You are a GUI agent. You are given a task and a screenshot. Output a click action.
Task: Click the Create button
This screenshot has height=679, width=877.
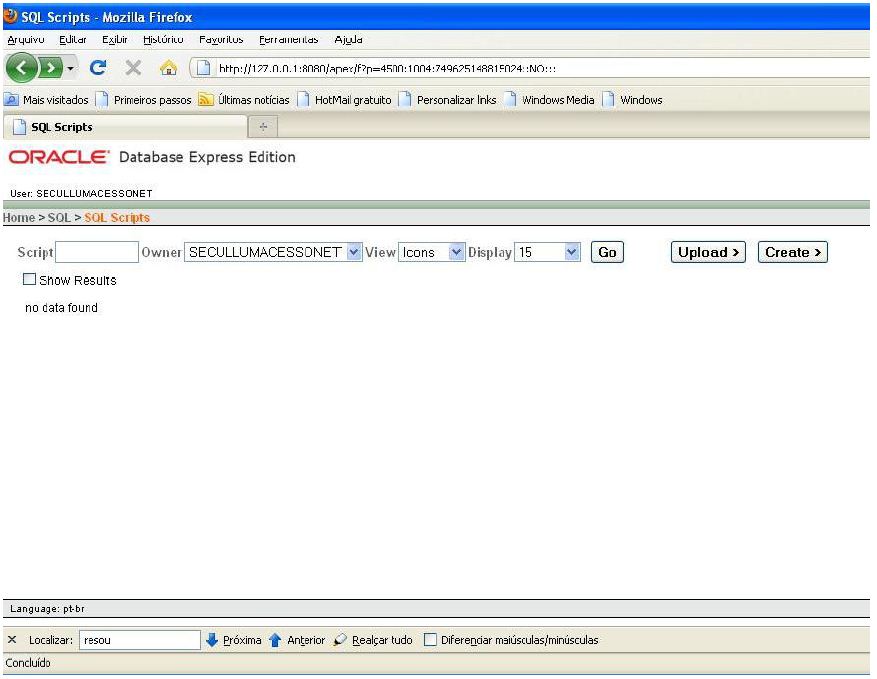pyautogui.click(x=793, y=252)
